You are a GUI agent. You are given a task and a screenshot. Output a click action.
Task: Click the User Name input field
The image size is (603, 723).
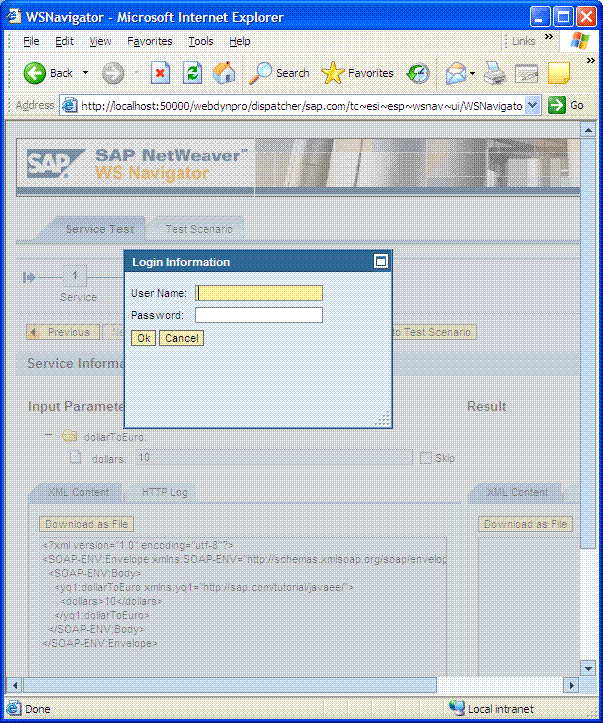pyautogui.click(x=259, y=293)
